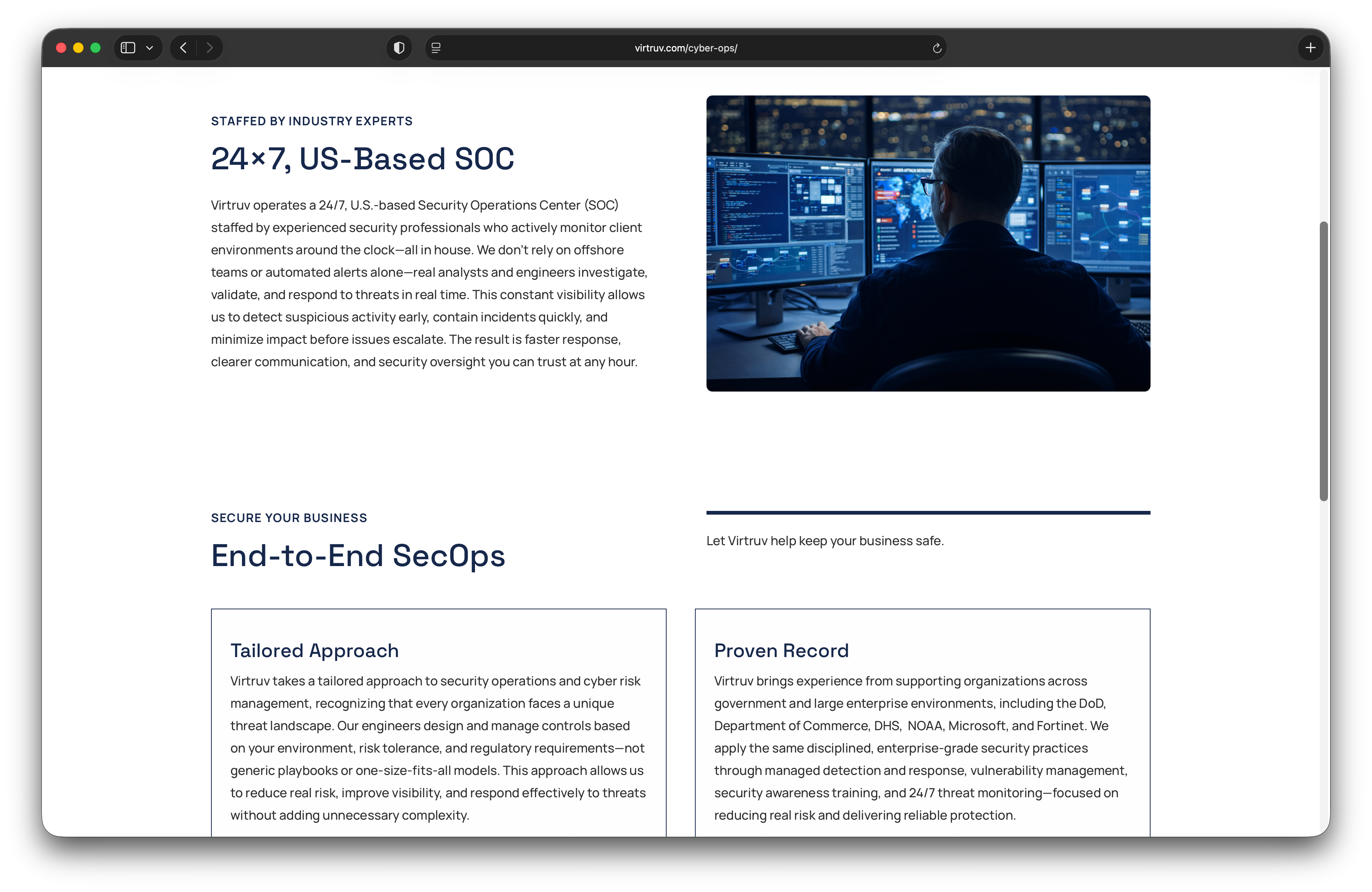Maximize window with the green traffic light
The image size is (1372, 892).
(x=96, y=48)
